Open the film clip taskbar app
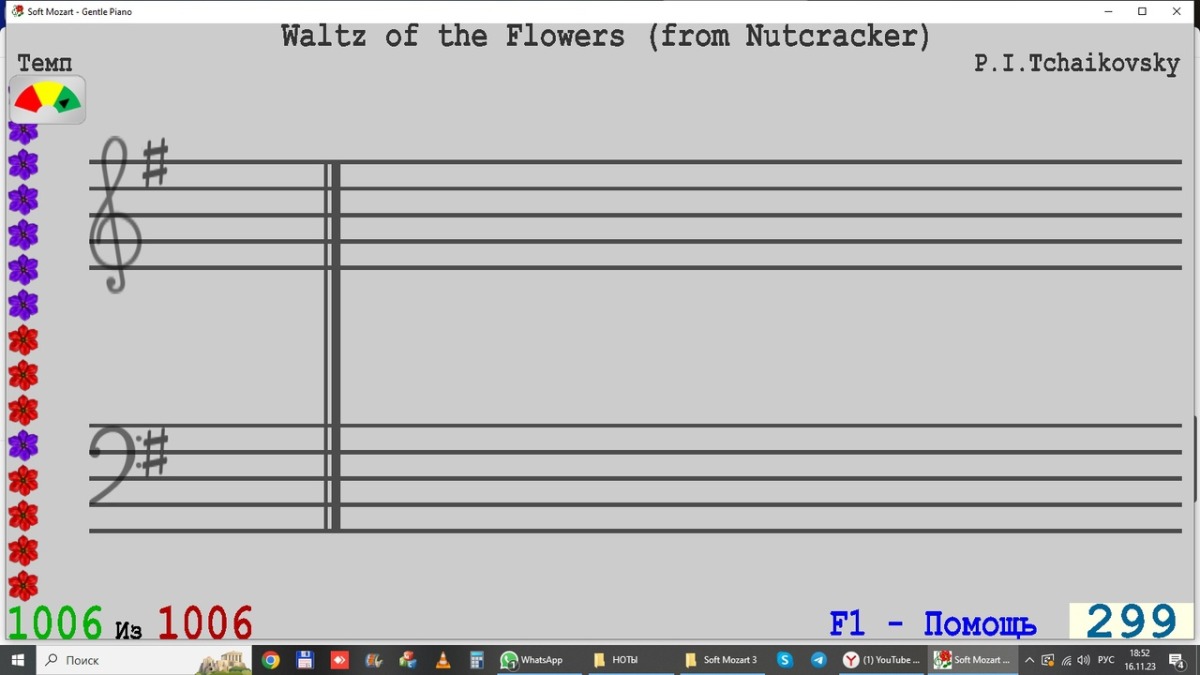The image size is (1200, 675). [x=374, y=660]
